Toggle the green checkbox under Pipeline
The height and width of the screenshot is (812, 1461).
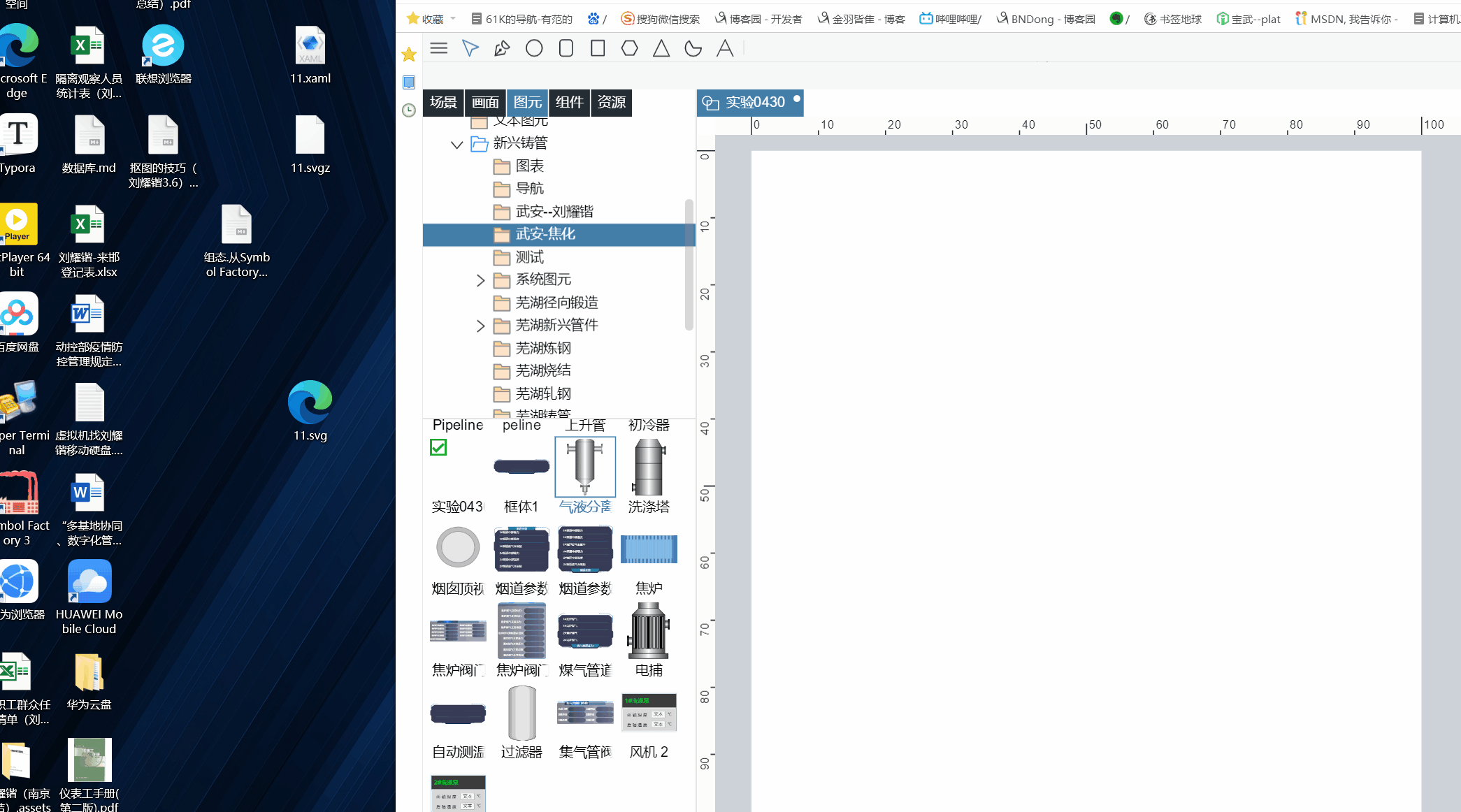click(438, 447)
